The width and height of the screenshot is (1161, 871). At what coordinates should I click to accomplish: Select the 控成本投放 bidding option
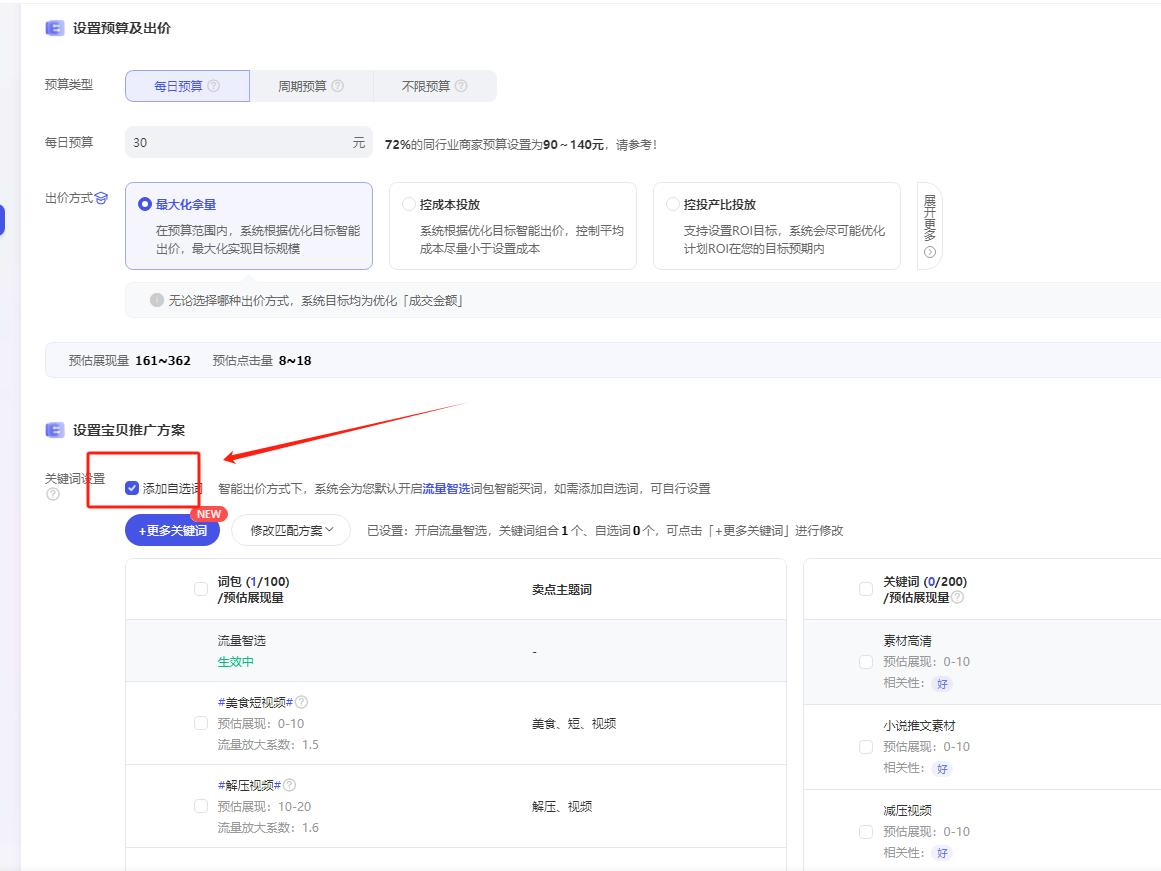pyautogui.click(x=409, y=203)
